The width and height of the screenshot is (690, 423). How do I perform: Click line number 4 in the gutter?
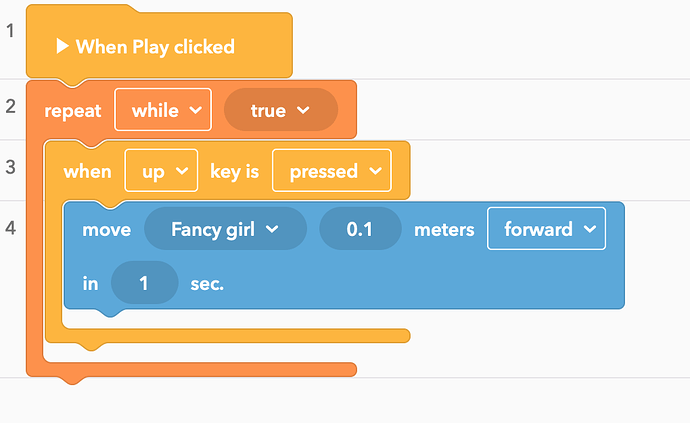pyautogui.click(x=10, y=228)
